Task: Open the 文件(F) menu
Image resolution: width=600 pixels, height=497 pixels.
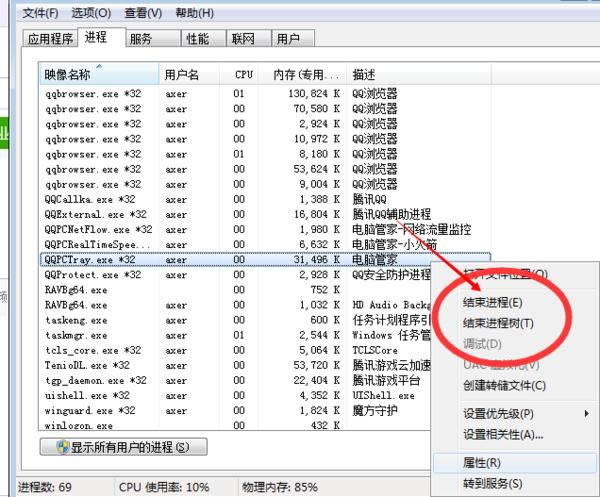Action: click(40, 13)
